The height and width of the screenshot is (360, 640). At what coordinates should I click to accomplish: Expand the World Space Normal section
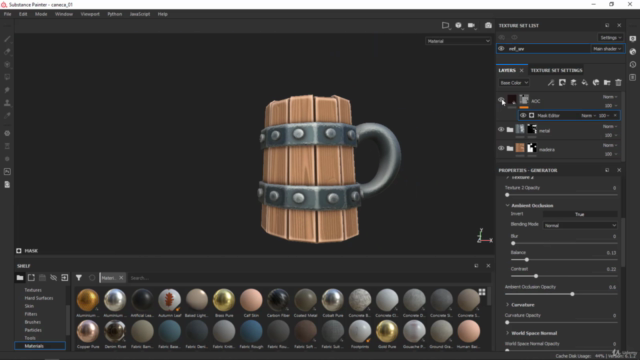click(507, 333)
